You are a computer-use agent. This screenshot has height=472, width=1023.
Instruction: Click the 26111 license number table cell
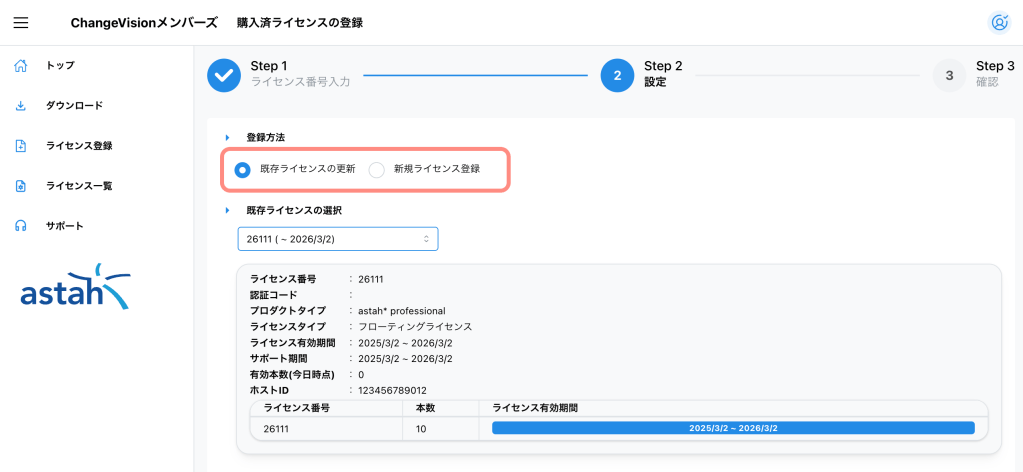point(275,428)
